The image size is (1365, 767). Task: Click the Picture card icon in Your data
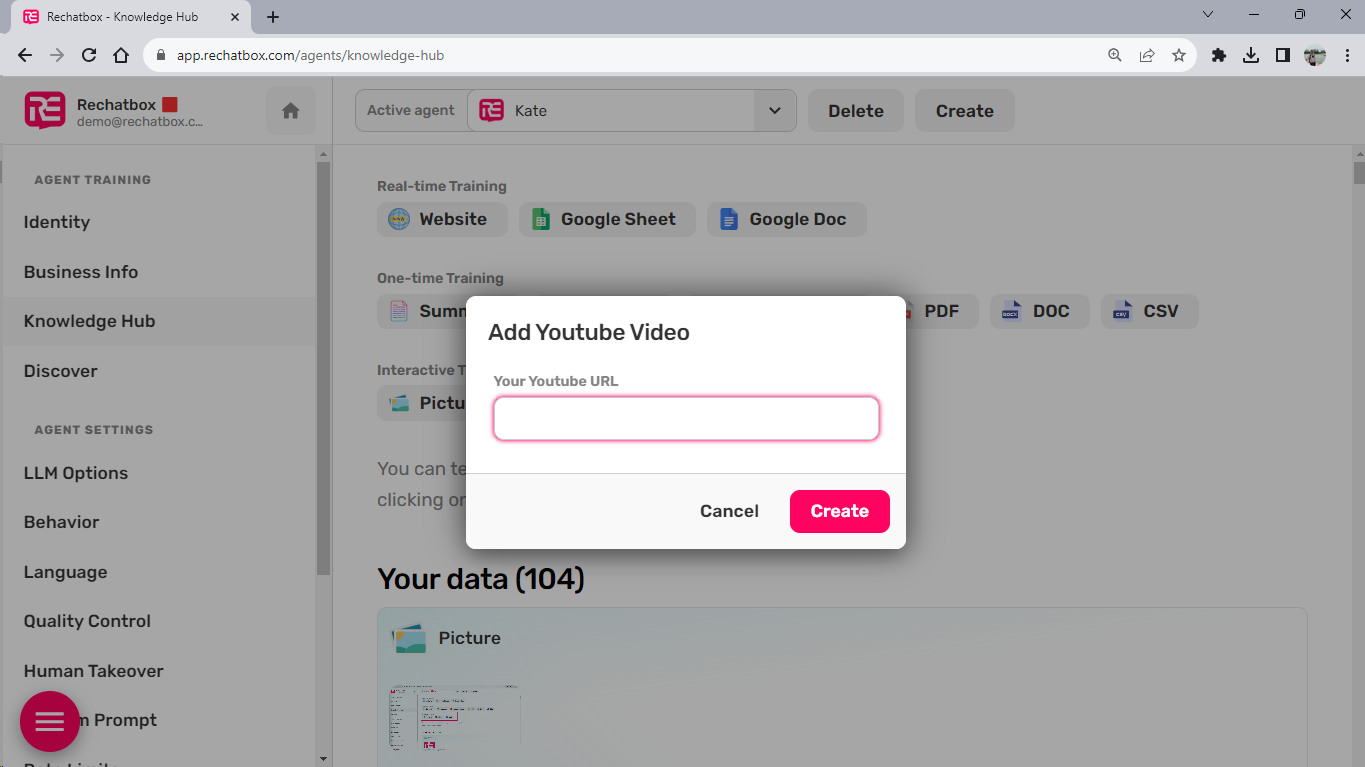pos(410,638)
